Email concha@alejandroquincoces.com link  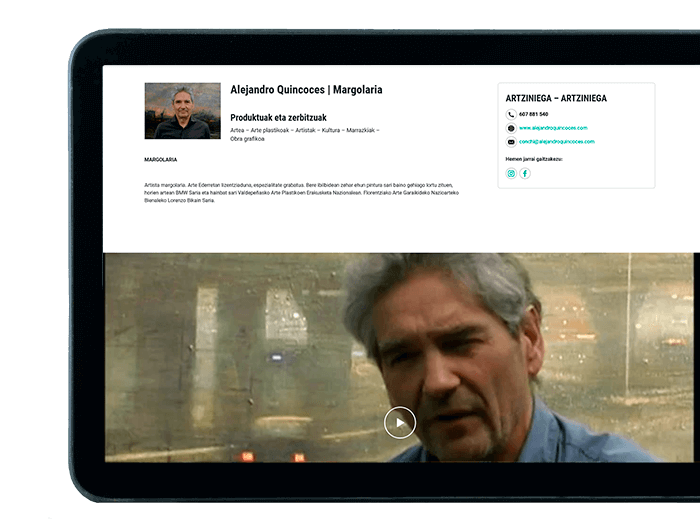pyautogui.click(x=556, y=142)
